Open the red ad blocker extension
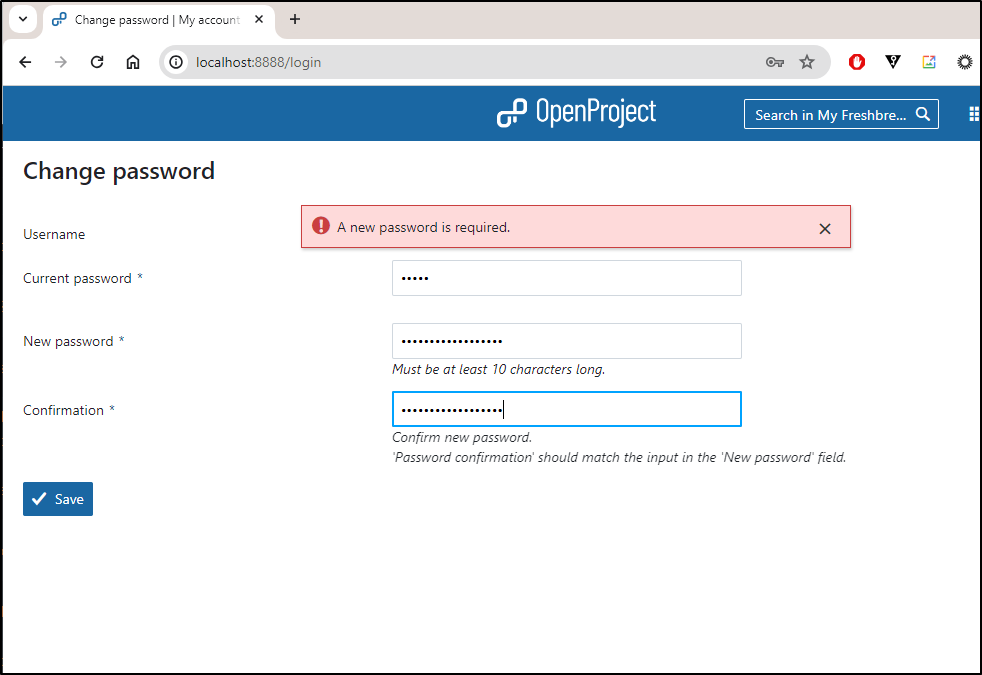982x675 pixels. coord(857,62)
